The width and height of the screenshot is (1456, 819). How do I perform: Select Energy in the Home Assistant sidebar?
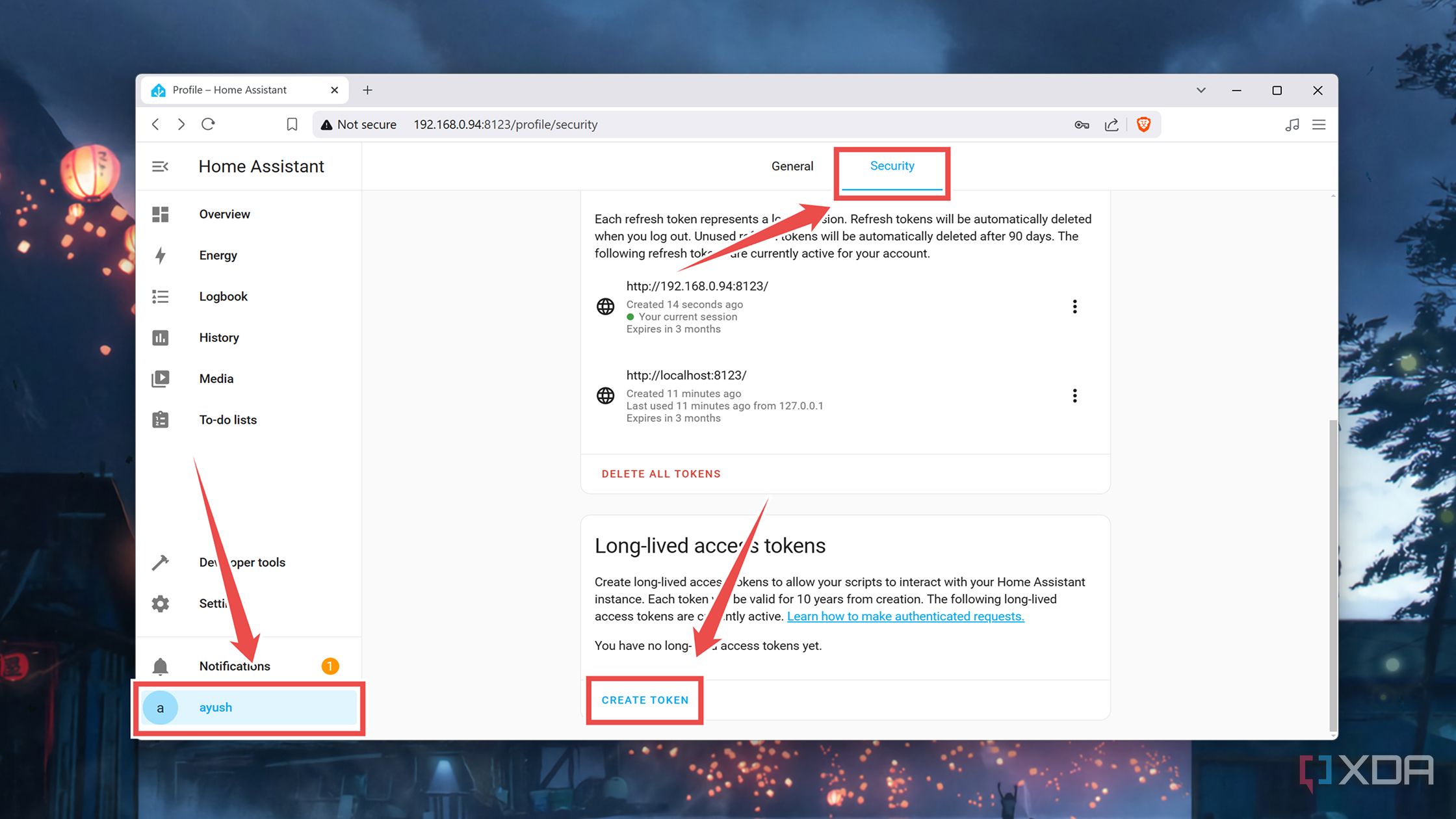pos(218,255)
